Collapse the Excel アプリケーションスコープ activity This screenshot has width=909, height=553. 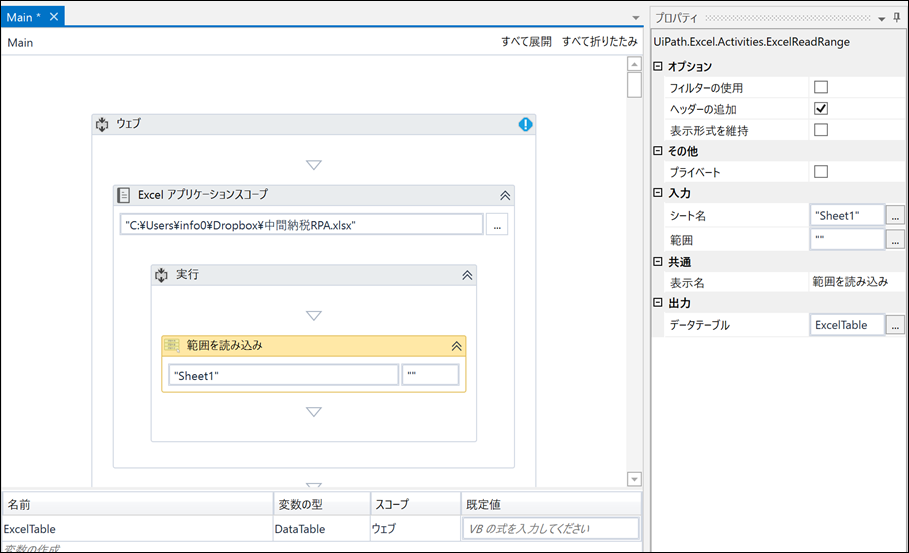[505, 195]
